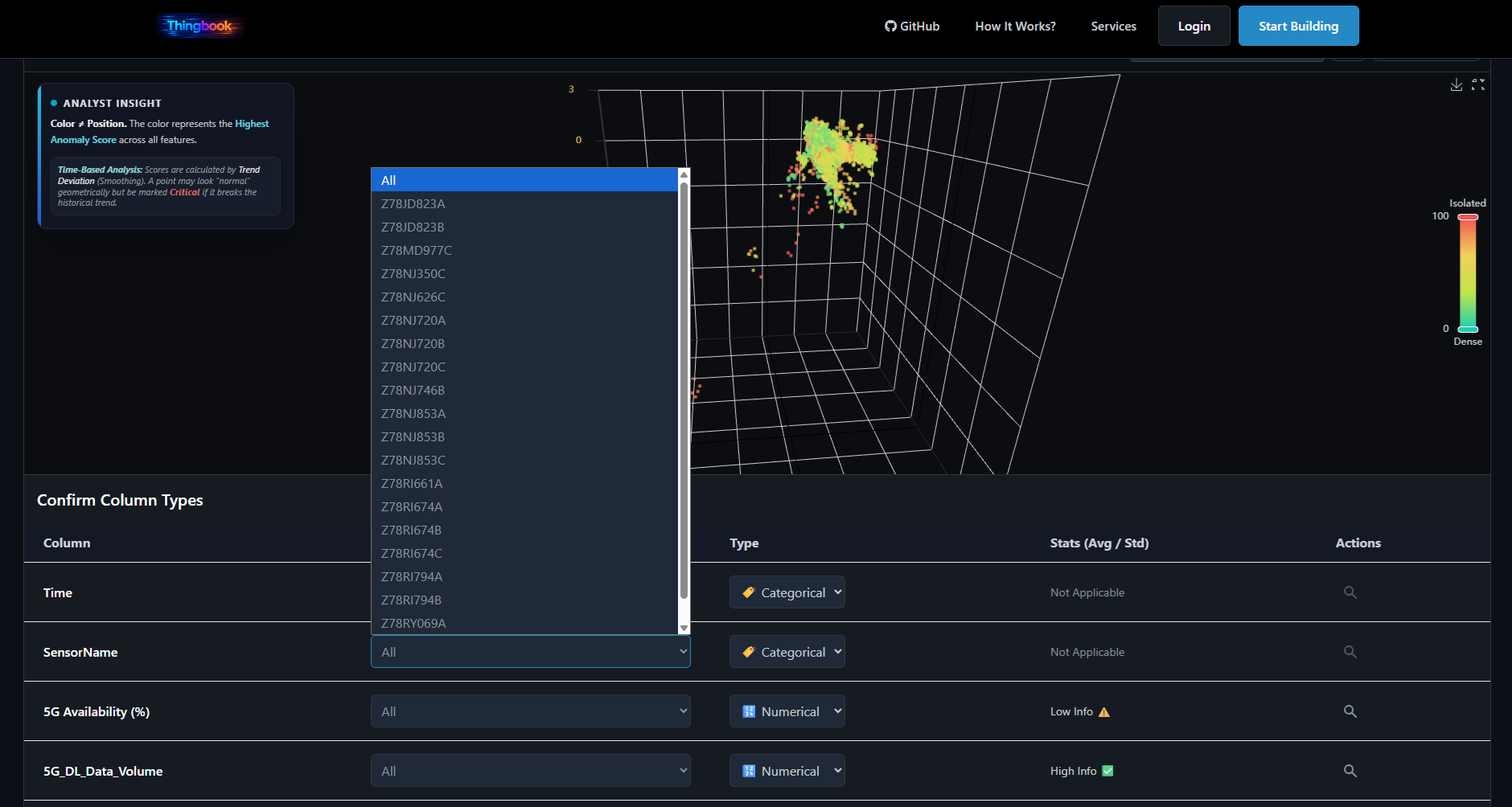Click the Login button
This screenshot has width=1512, height=807.
(1194, 27)
